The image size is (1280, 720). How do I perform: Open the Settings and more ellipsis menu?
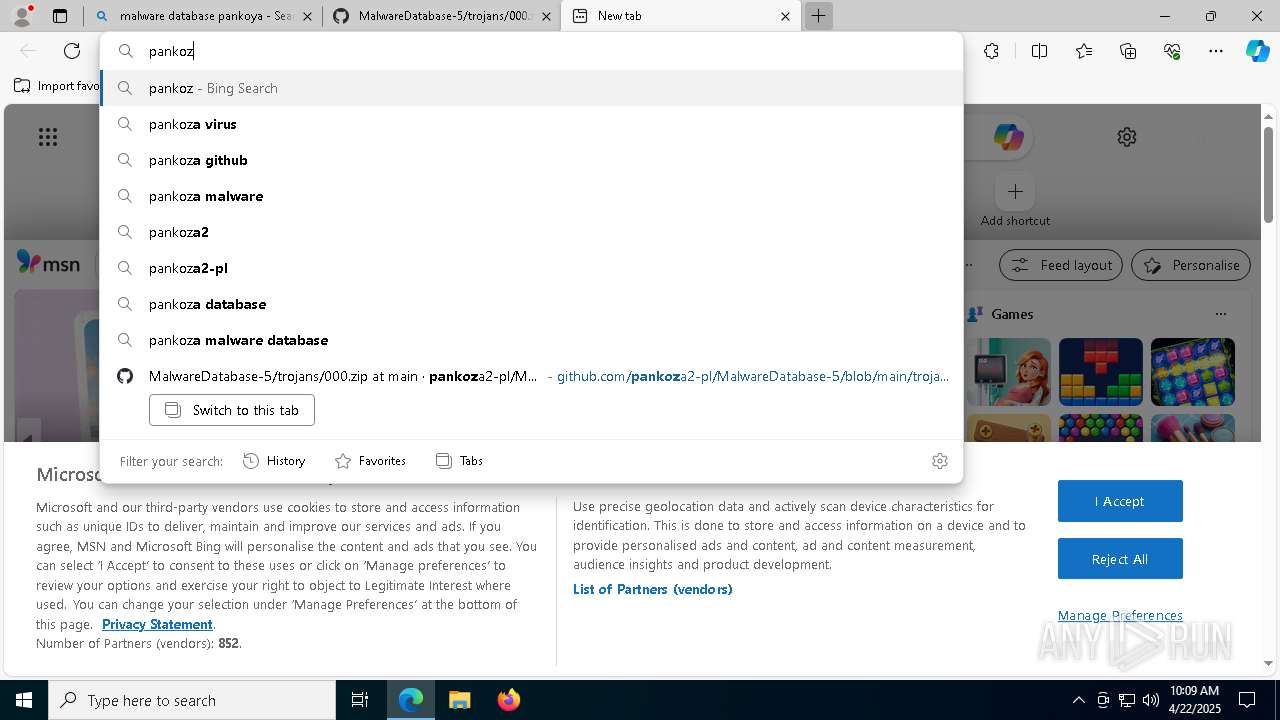point(1216,51)
